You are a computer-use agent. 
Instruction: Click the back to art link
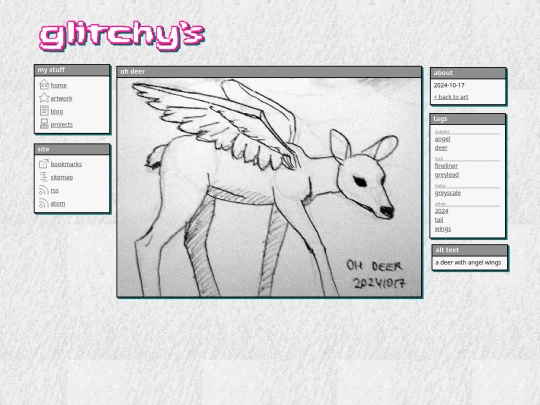(x=451, y=97)
